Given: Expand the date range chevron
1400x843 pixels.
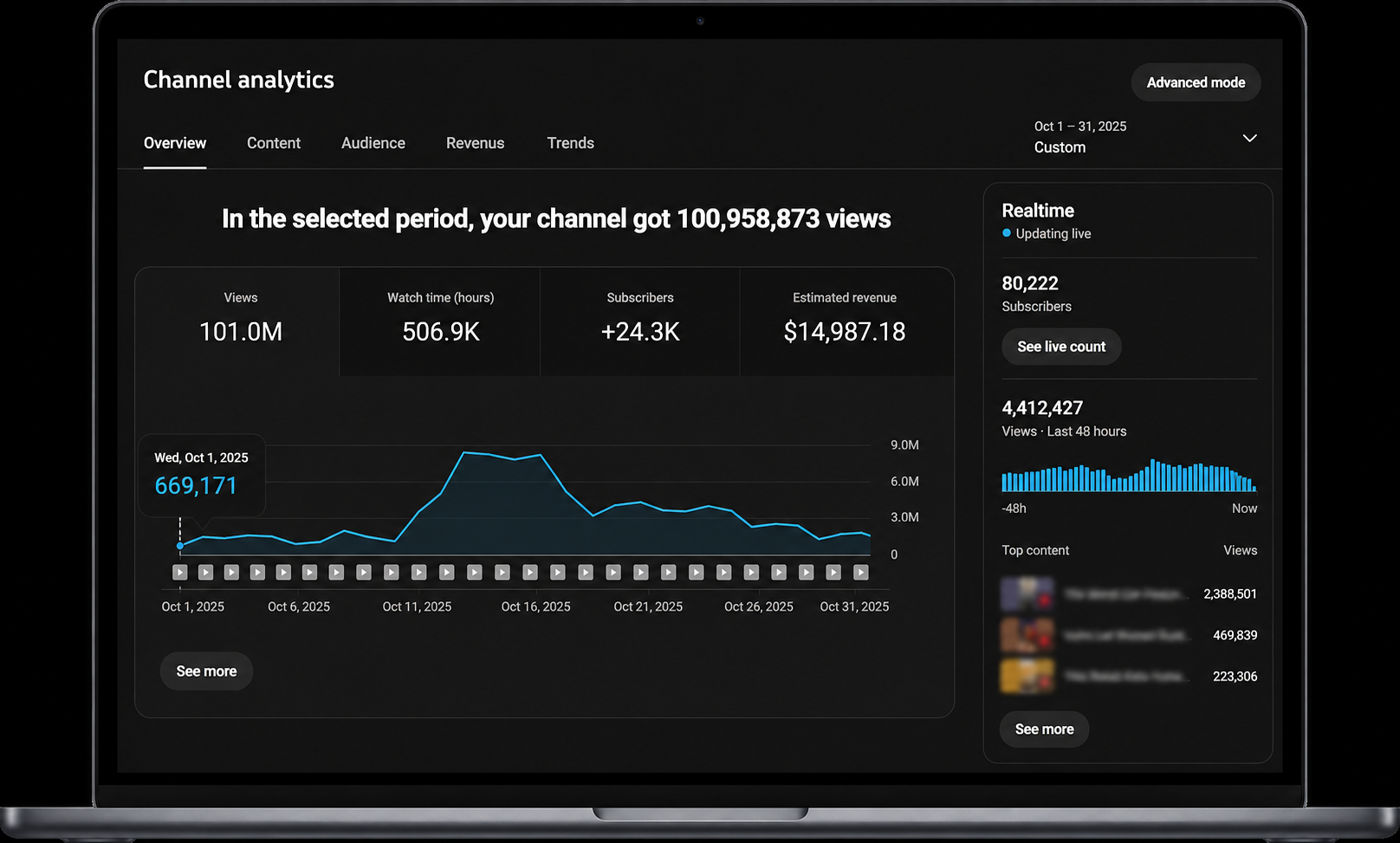Looking at the screenshot, I should click(1249, 138).
